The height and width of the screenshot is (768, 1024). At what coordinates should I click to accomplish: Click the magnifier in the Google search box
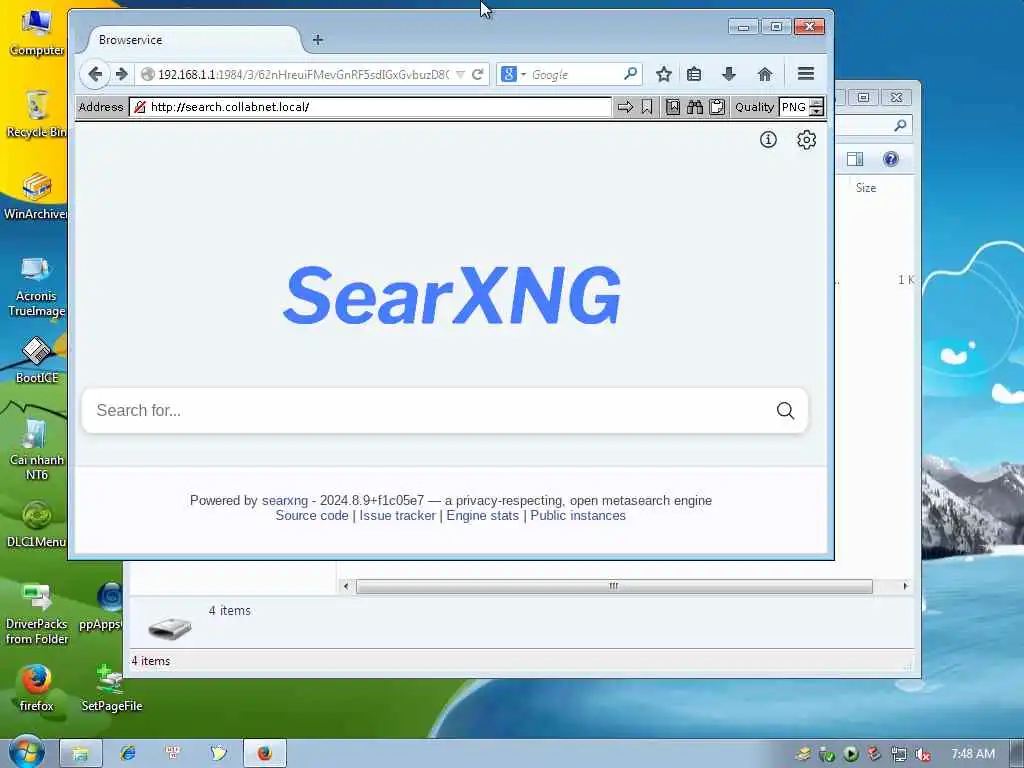pos(630,74)
